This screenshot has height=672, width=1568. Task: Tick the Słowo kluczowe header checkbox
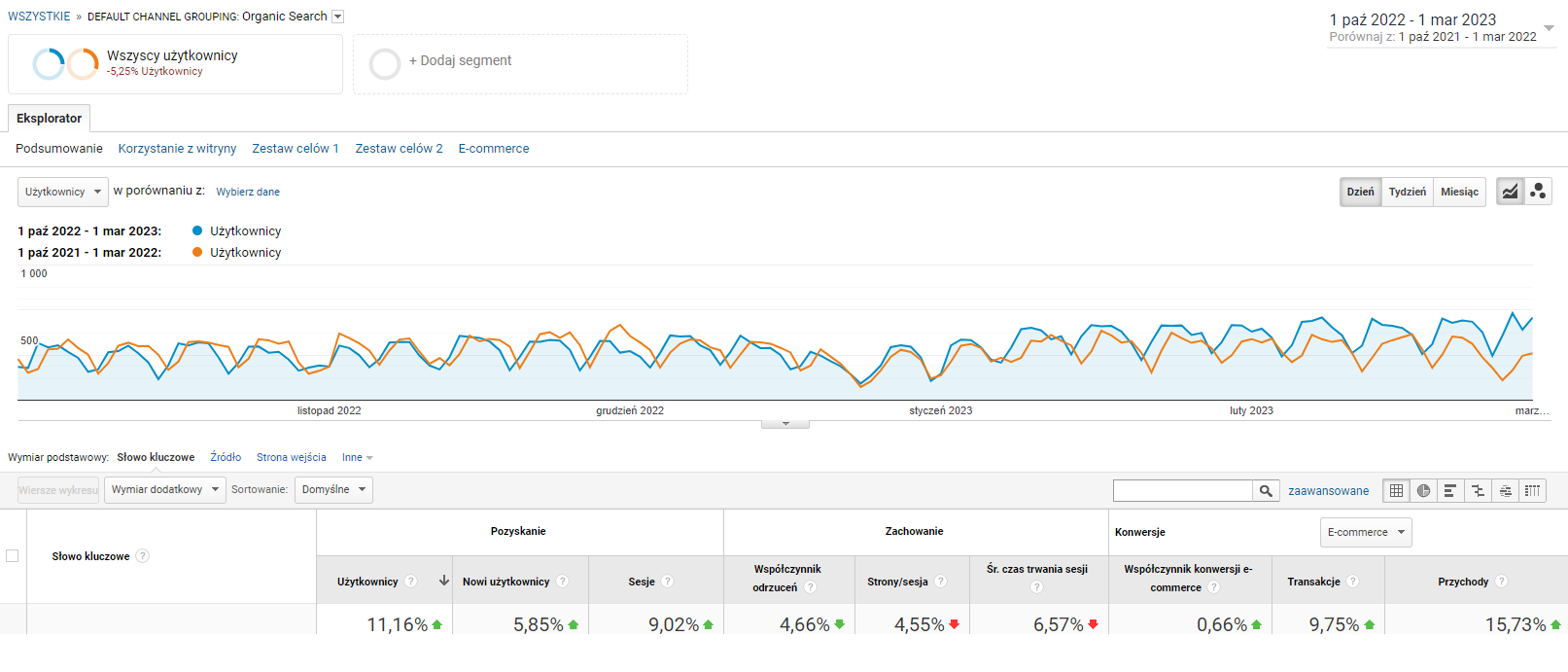pyautogui.click(x=13, y=556)
